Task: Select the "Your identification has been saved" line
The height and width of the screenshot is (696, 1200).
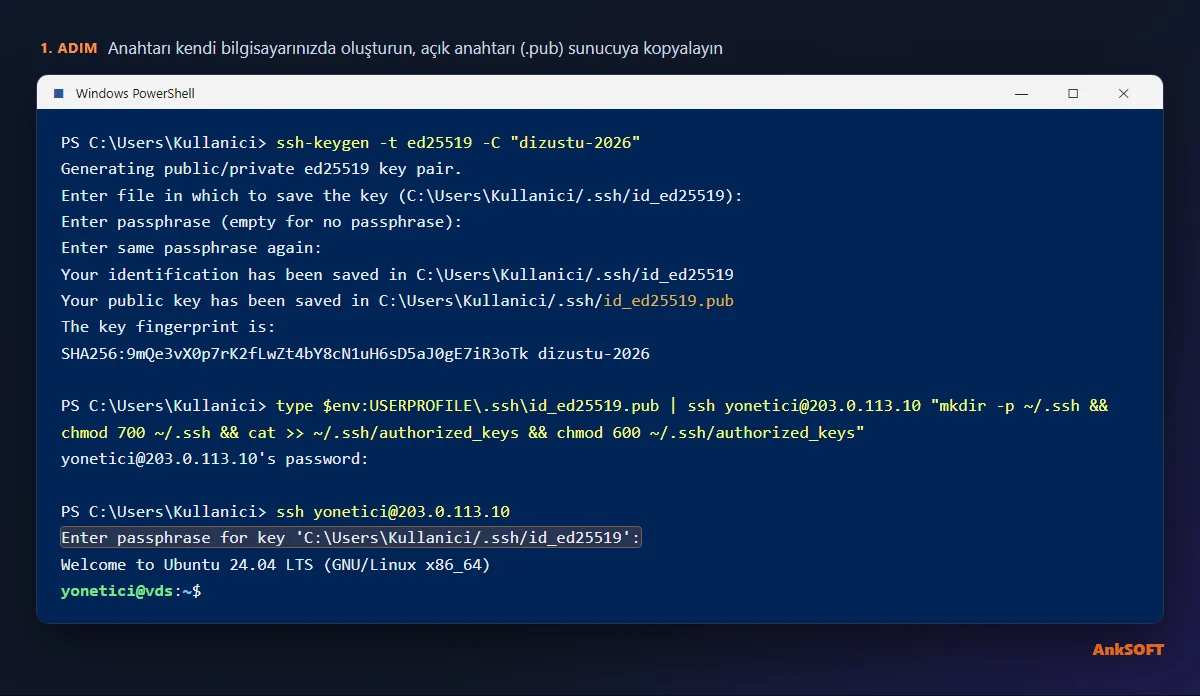Action: pos(397,274)
